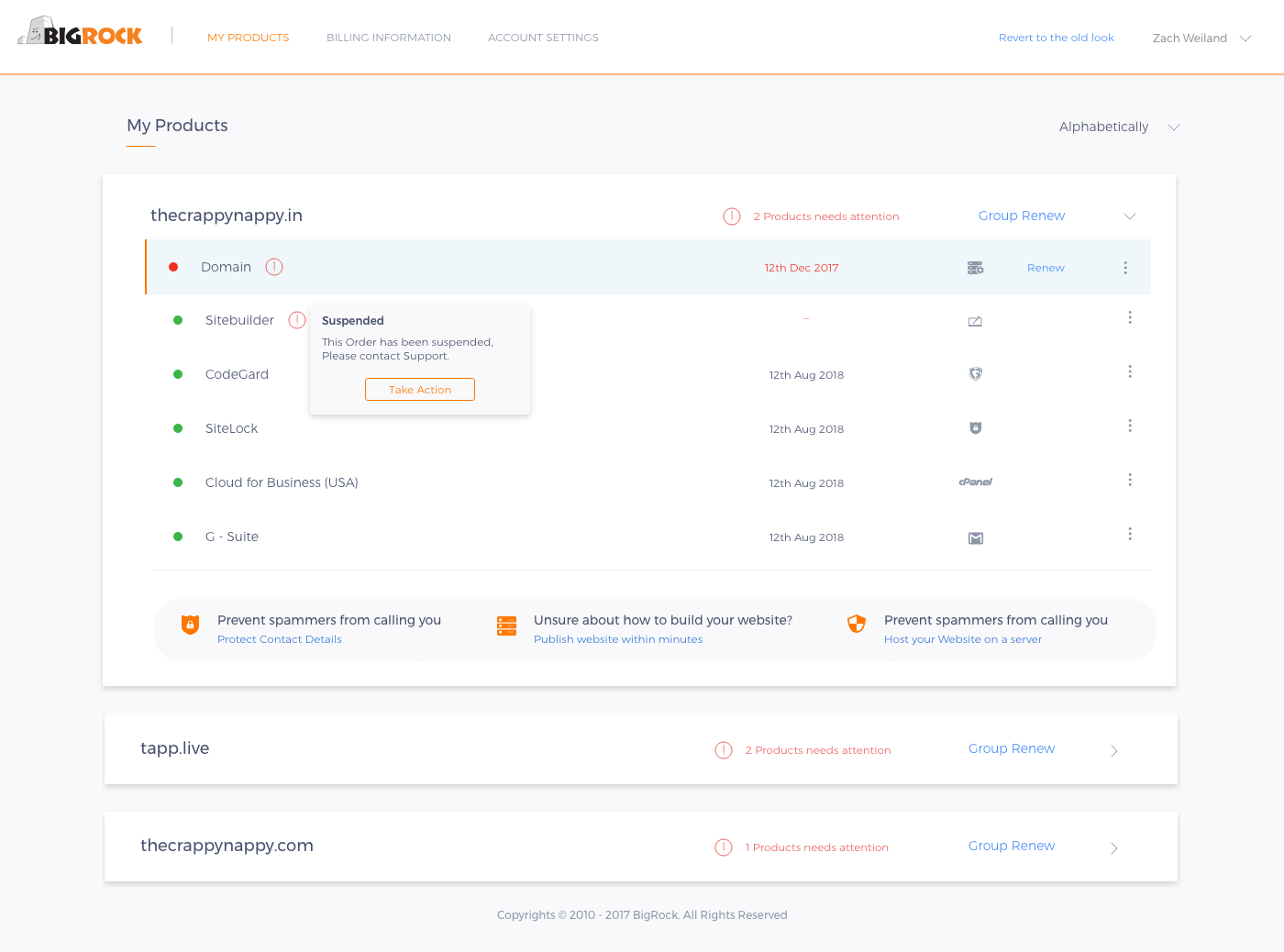The image size is (1284, 952).
Task: Open the Alphabetically sort dropdown
Action: 1119,127
